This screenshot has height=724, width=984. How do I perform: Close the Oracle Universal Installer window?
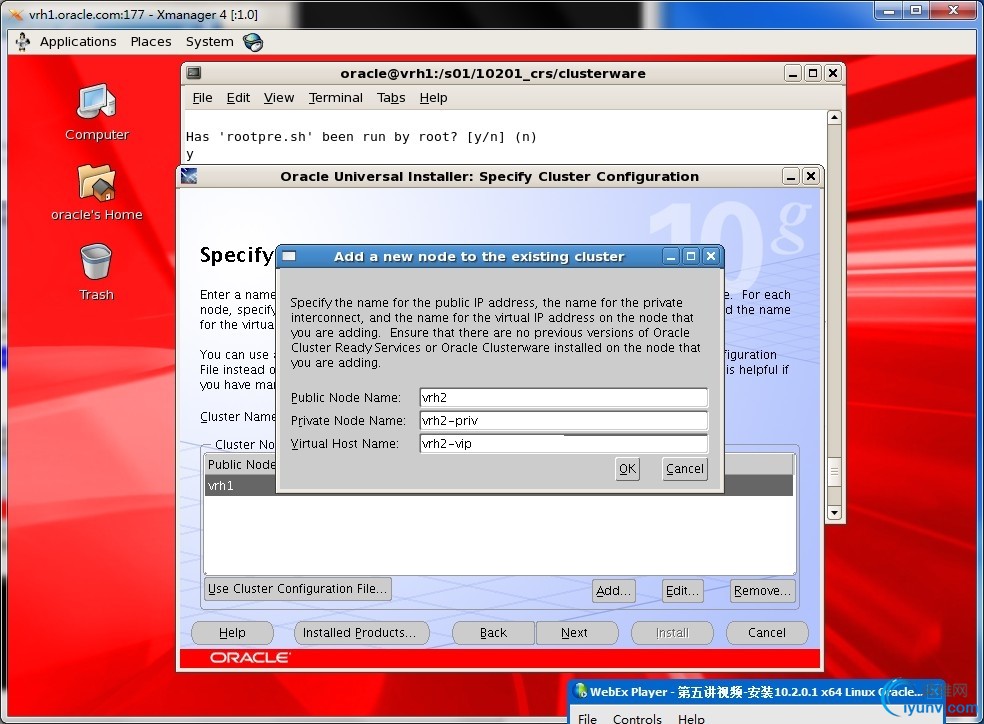click(x=811, y=176)
